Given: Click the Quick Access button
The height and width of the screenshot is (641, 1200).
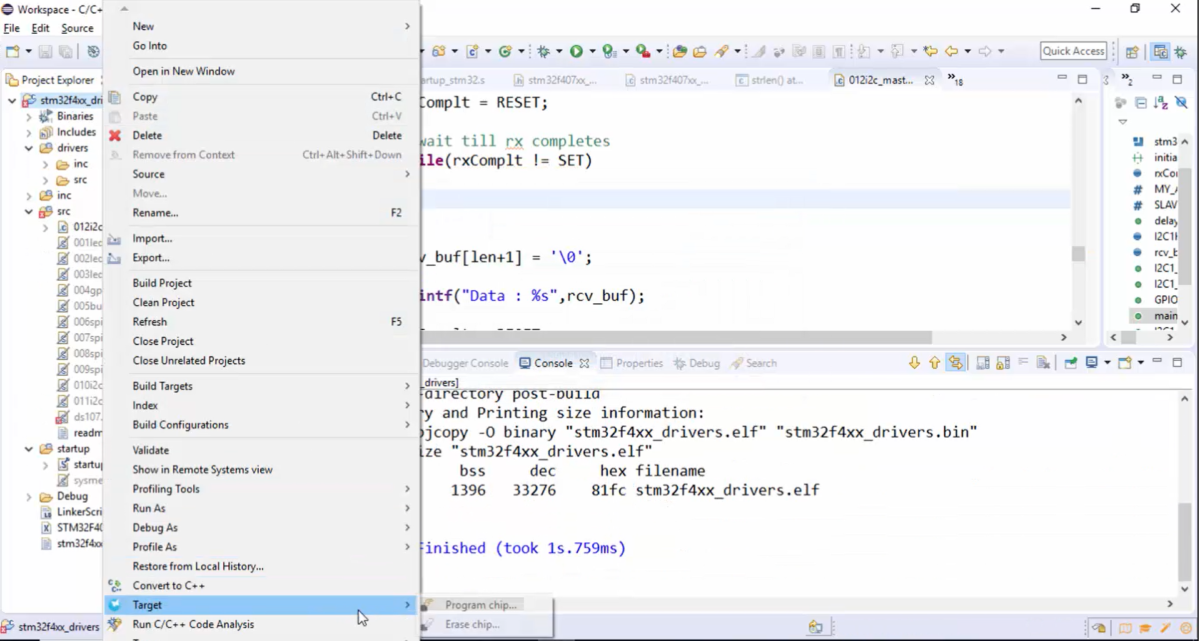Looking at the screenshot, I should [1073, 50].
